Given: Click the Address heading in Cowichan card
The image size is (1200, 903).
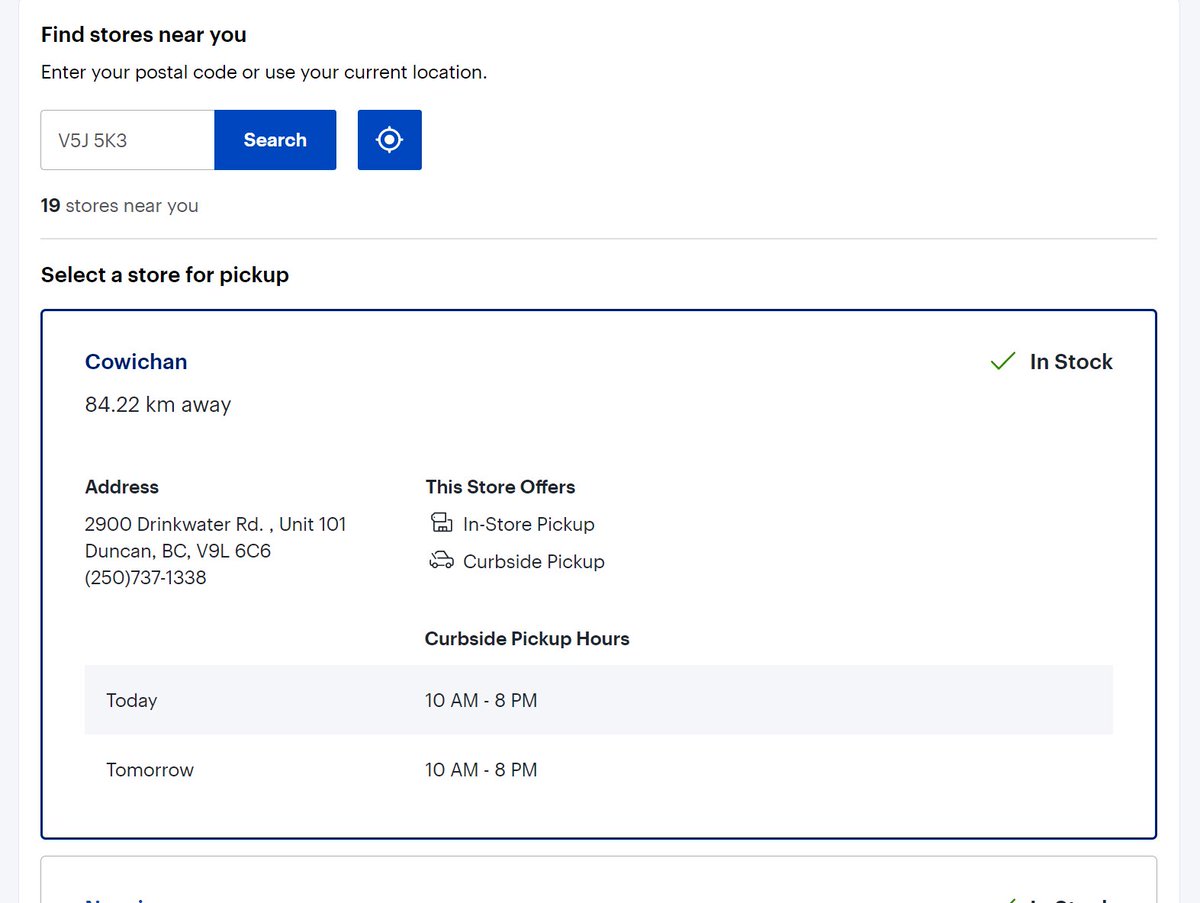Looking at the screenshot, I should 122,487.
